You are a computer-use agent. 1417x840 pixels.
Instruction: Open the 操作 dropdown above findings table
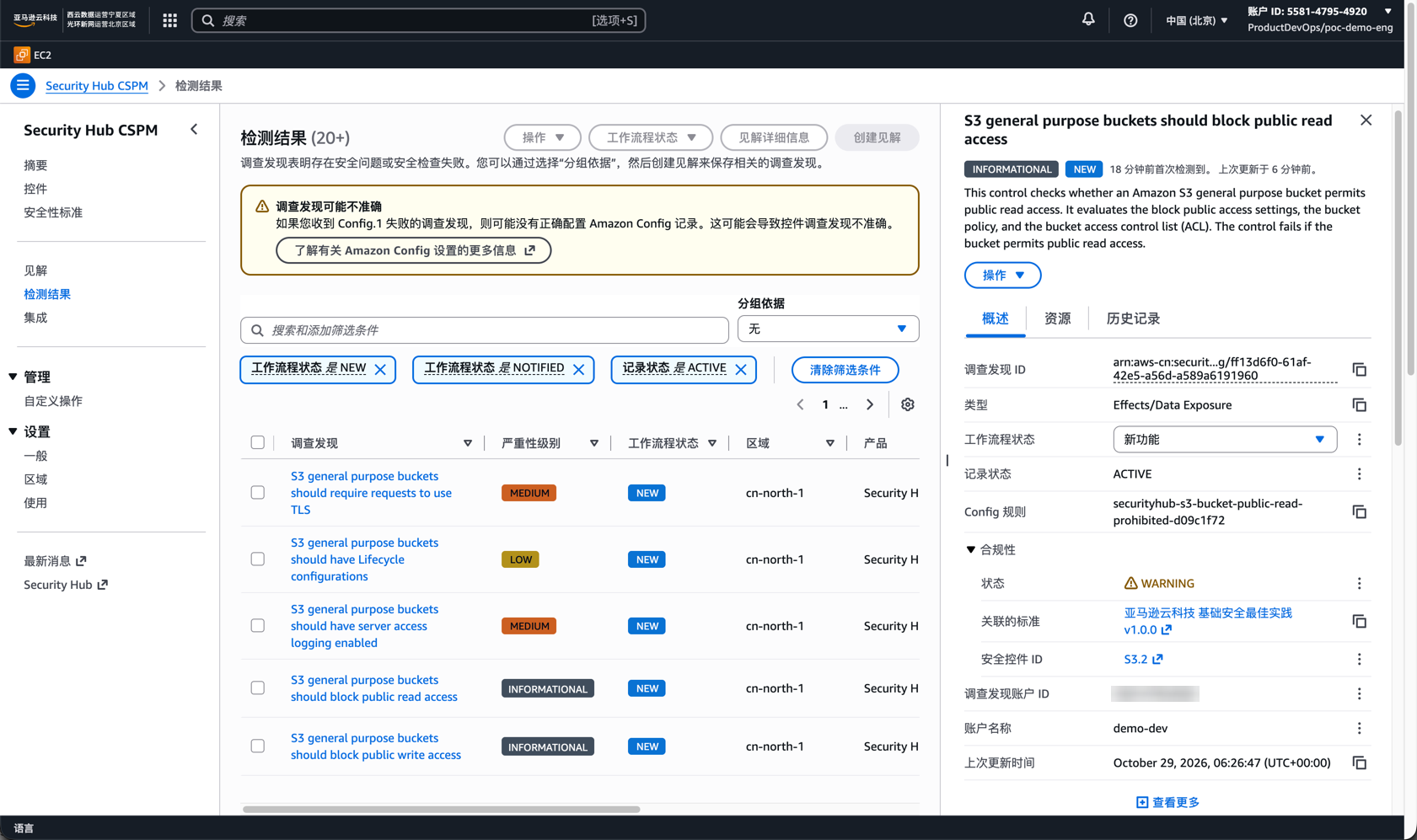click(543, 137)
